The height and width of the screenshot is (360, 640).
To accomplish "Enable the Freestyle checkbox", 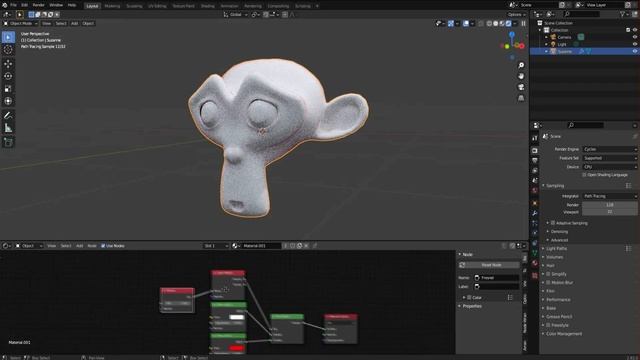I will (548, 325).
